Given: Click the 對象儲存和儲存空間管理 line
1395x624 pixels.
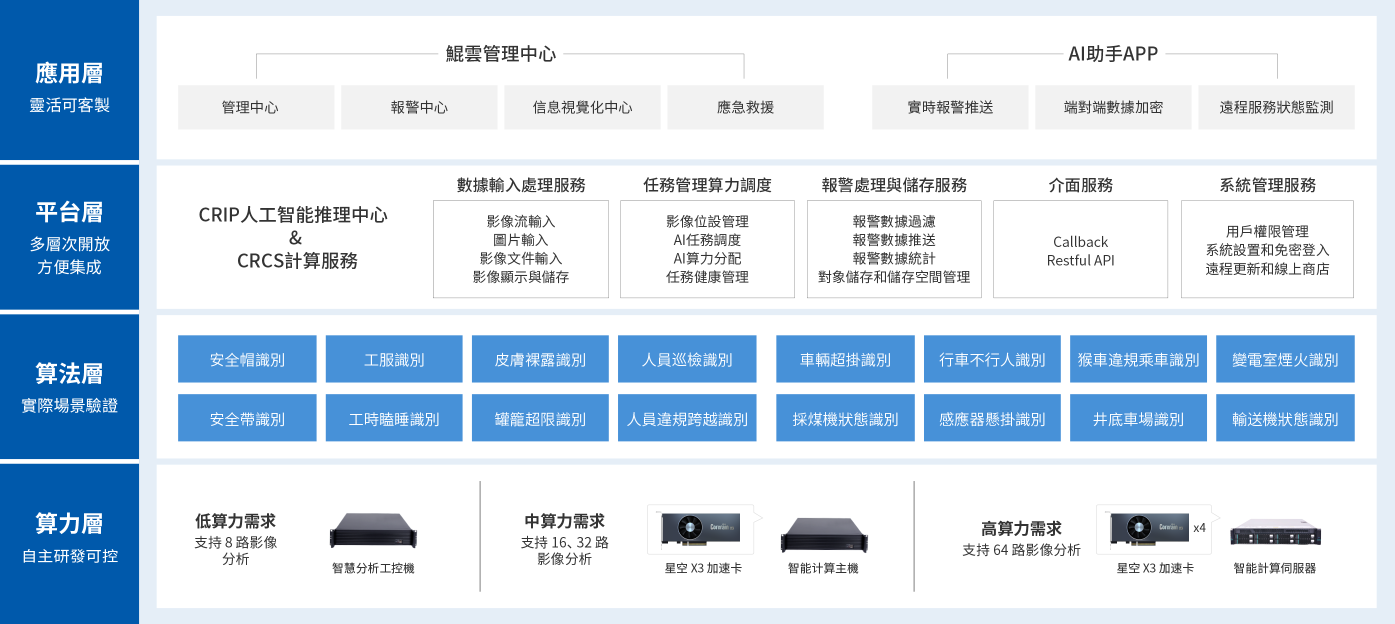Looking at the screenshot, I should click(894, 277).
